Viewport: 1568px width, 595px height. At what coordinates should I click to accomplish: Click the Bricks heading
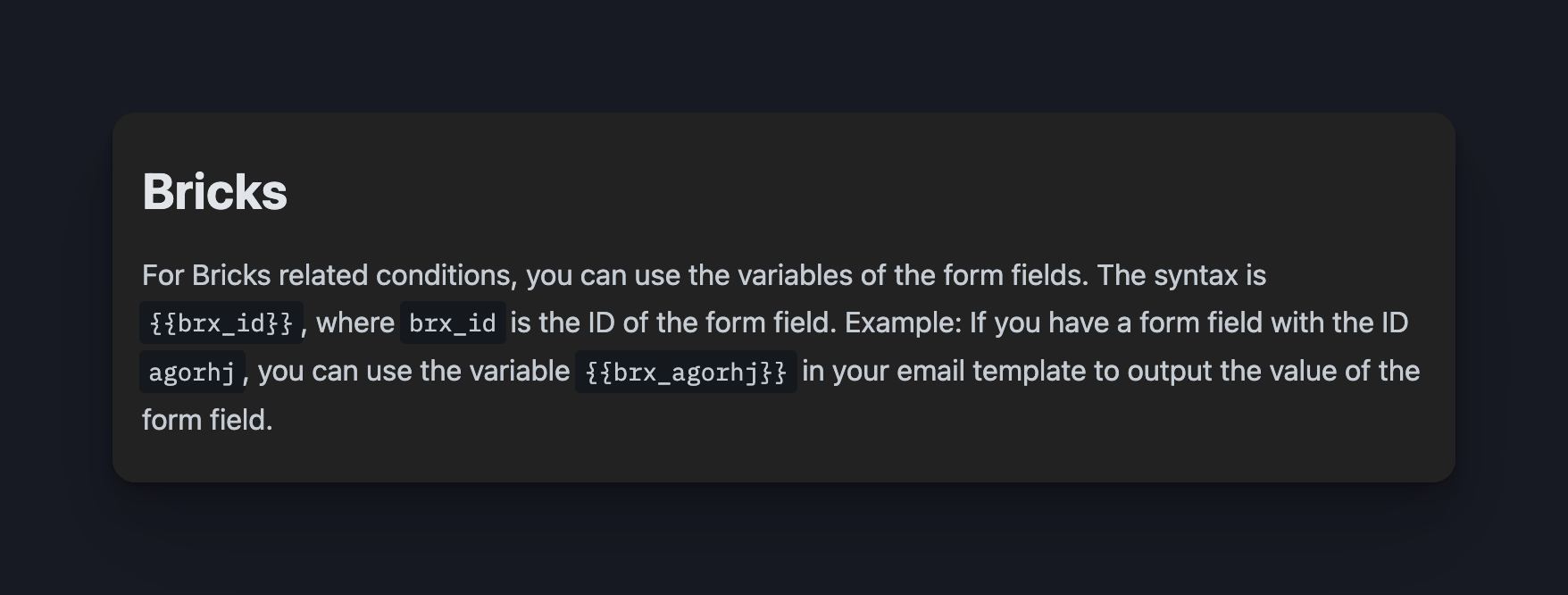(214, 191)
